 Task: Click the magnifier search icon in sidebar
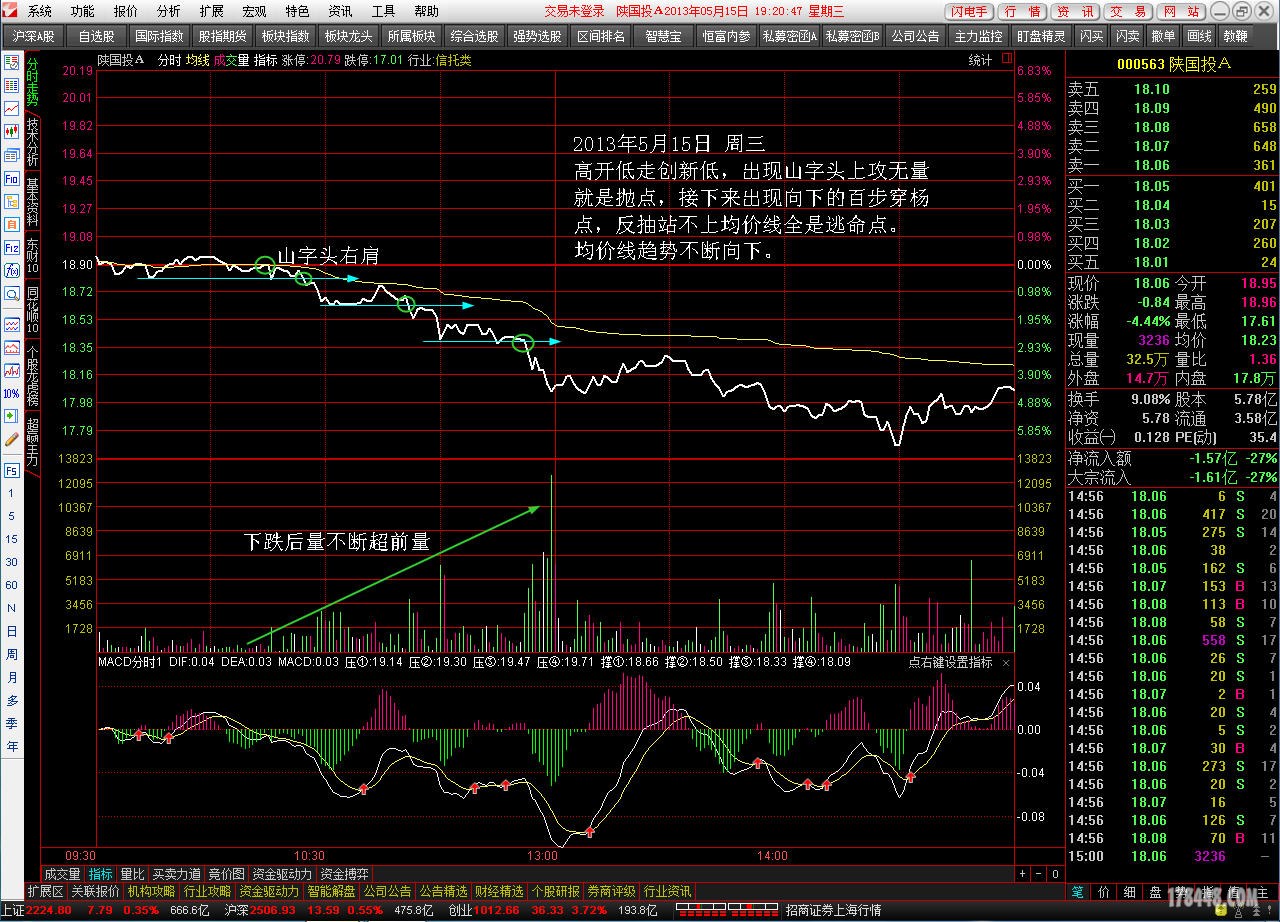12,294
